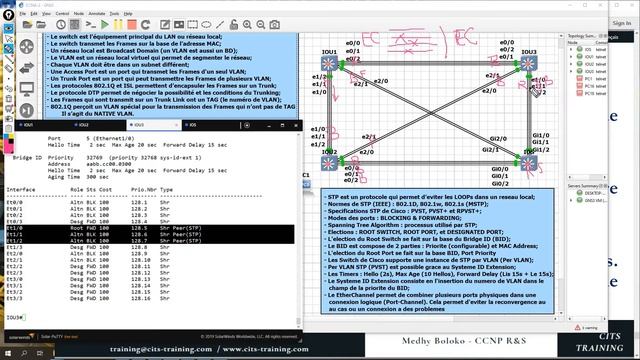This screenshot has width=640, height=360.
Task: Click Topology Summary horizontal scrollbar
Action: pos(587,177)
